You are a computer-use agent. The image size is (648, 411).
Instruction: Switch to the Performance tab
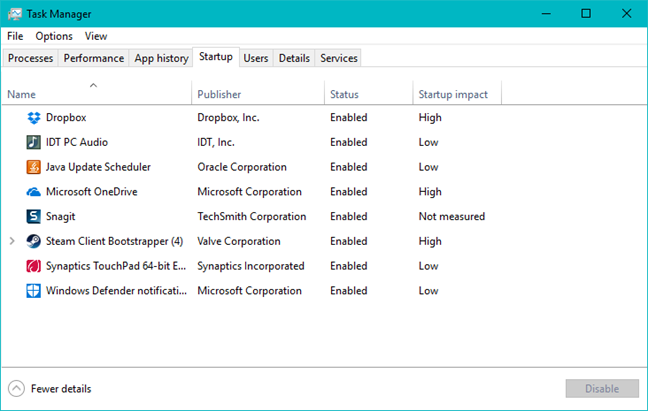[94, 58]
